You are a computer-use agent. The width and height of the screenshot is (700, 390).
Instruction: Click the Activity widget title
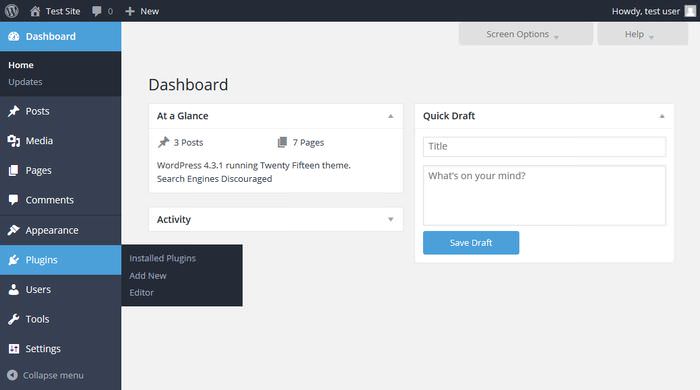point(174,220)
